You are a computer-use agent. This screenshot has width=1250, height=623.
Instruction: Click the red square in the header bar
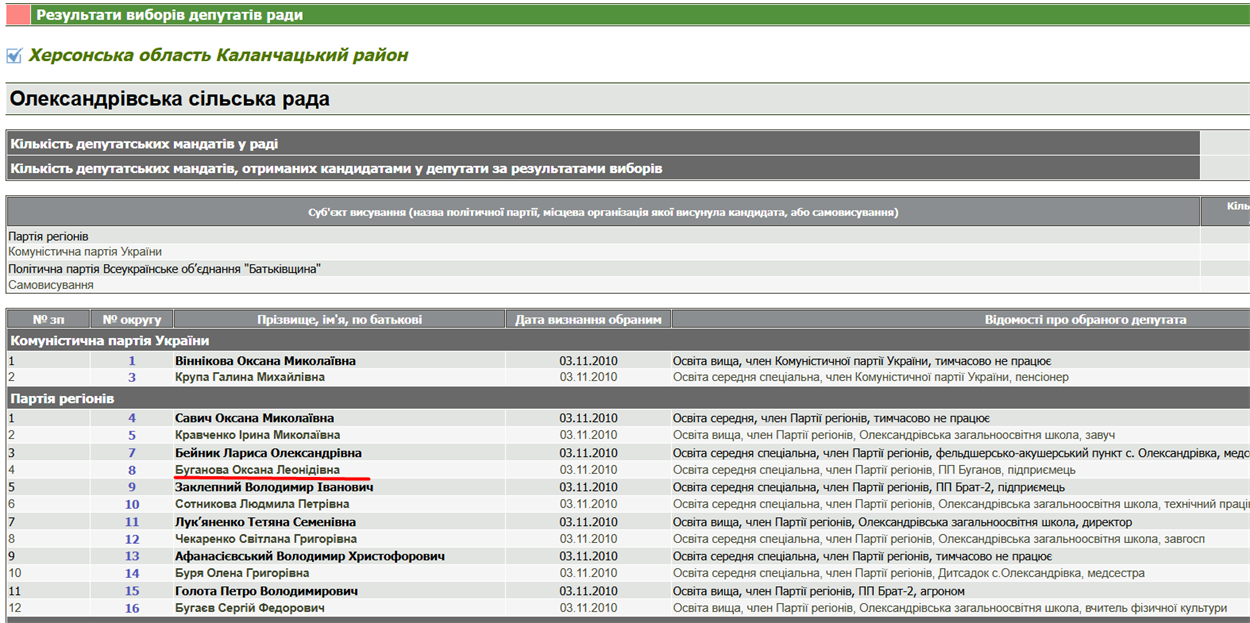pyautogui.click(x=17, y=15)
